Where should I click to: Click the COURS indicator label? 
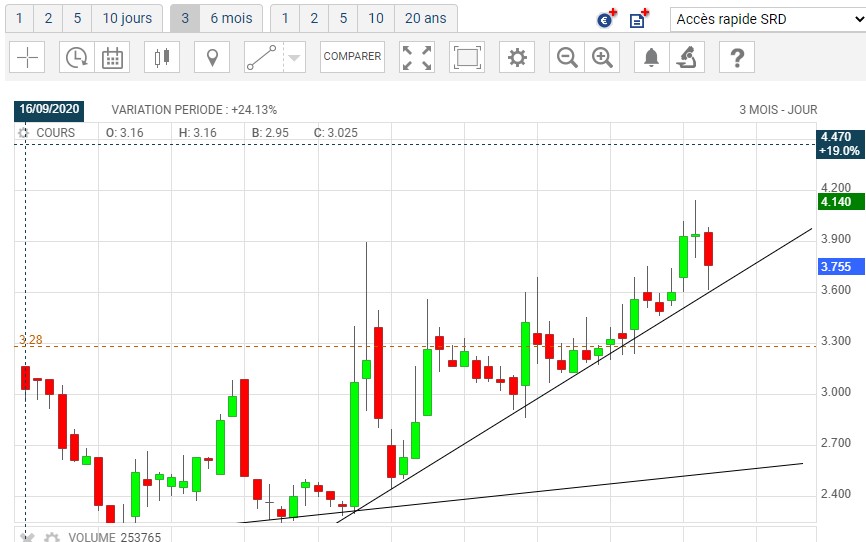pos(55,133)
